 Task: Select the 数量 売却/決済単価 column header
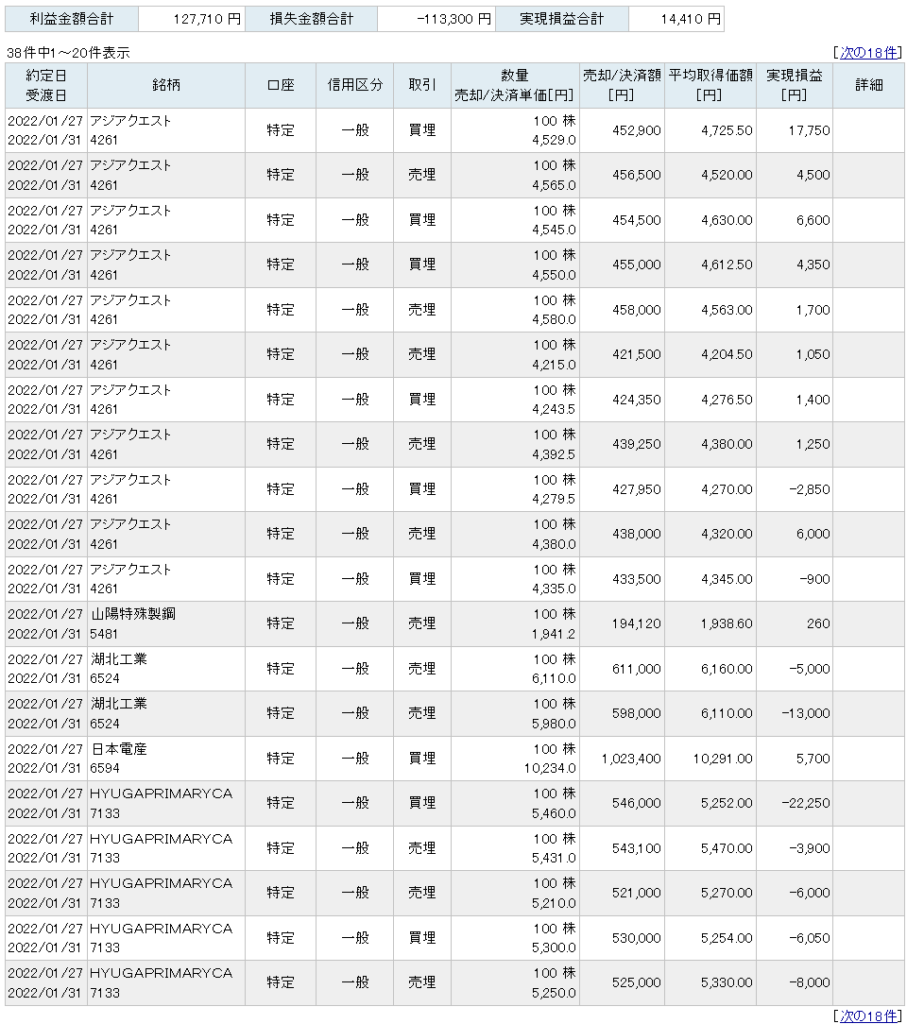515,86
